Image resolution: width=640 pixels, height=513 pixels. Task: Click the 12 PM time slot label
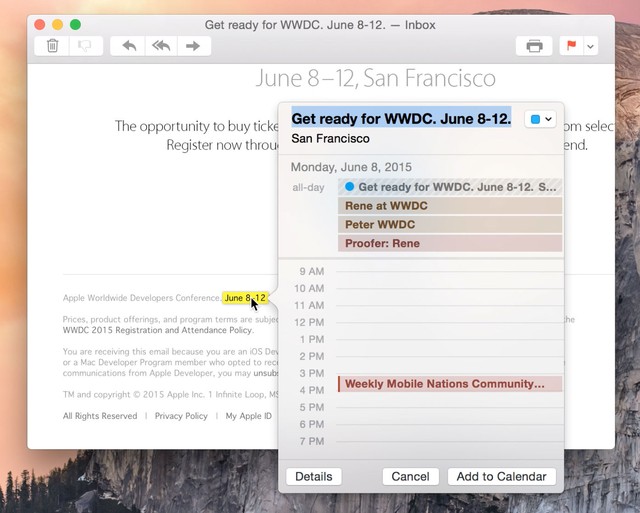click(x=309, y=322)
